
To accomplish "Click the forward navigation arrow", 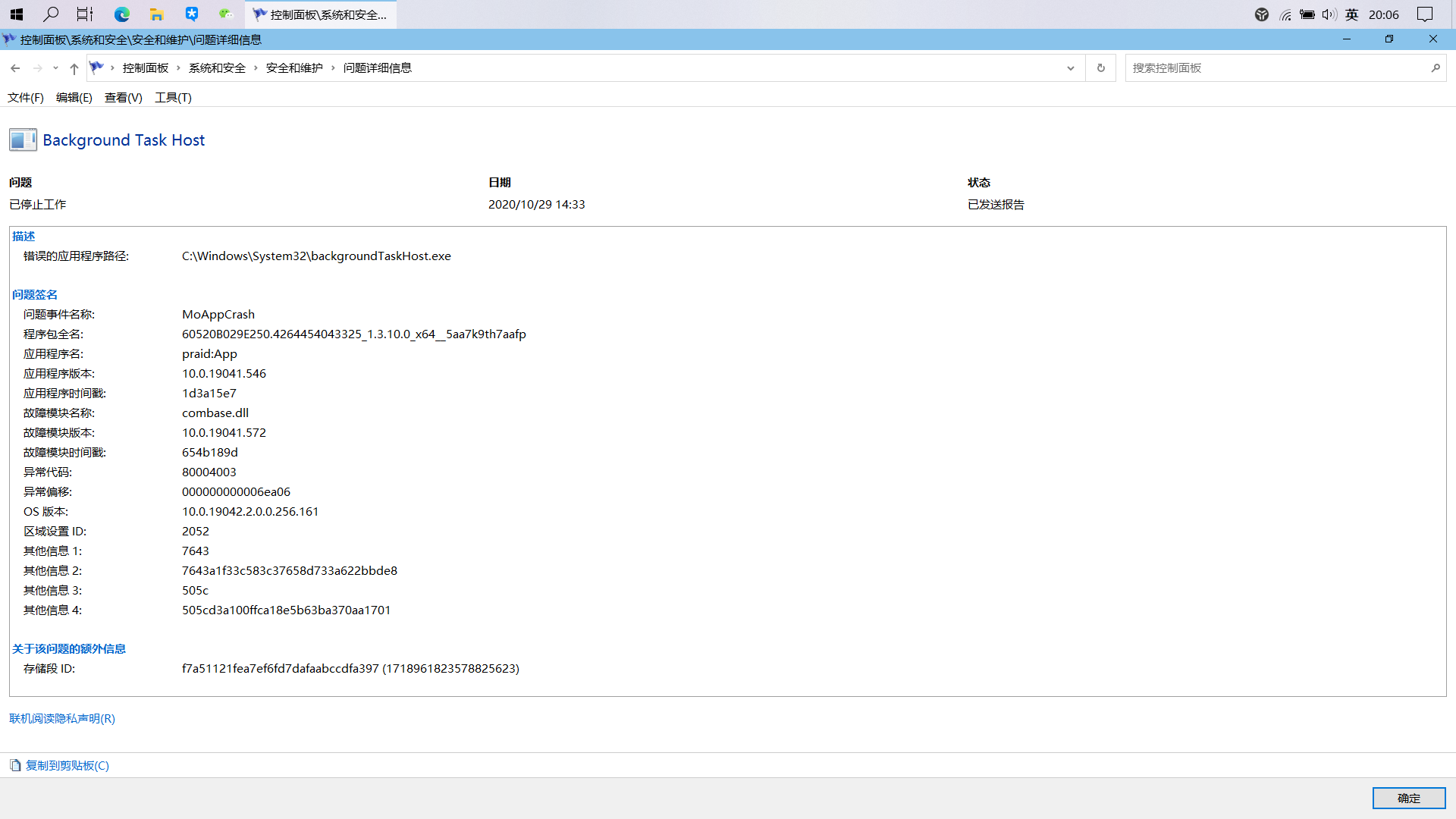I will [37, 68].
